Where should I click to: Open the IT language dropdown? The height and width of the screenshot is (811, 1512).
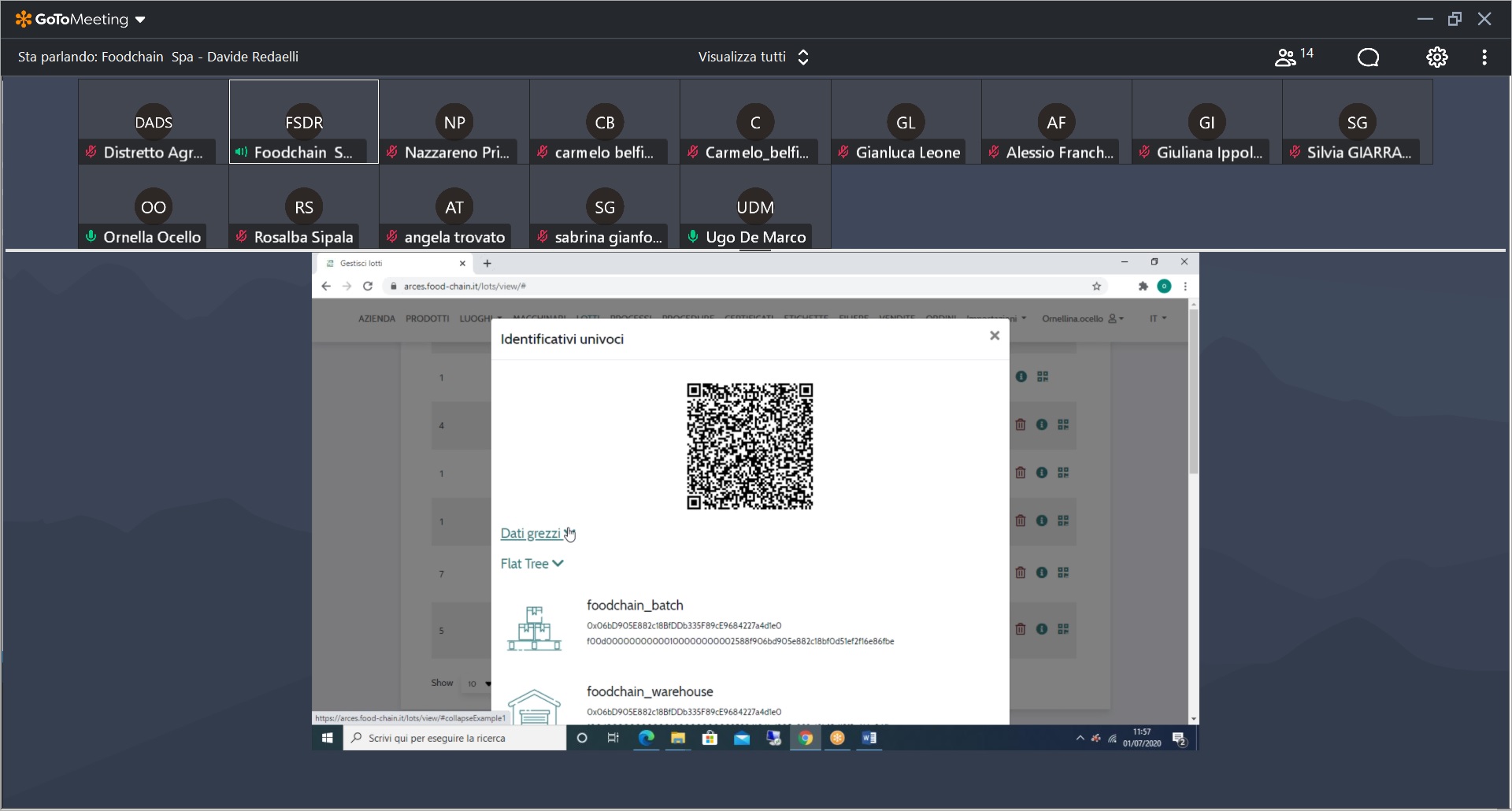pos(1158,319)
